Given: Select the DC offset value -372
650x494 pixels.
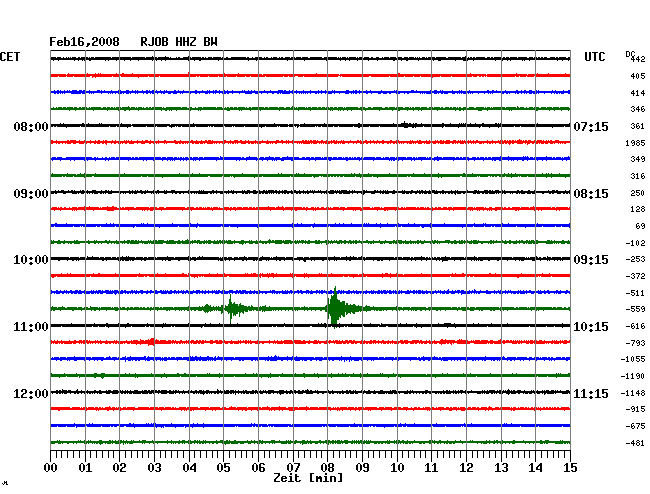Looking at the screenshot, I should coord(635,276).
